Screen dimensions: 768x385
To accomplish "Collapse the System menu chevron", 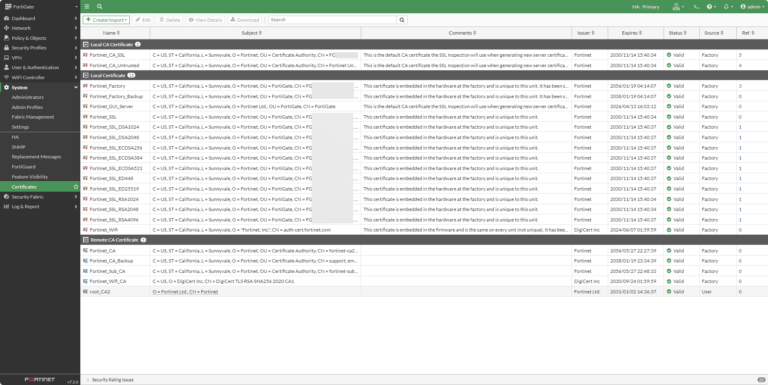I will pos(75,87).
